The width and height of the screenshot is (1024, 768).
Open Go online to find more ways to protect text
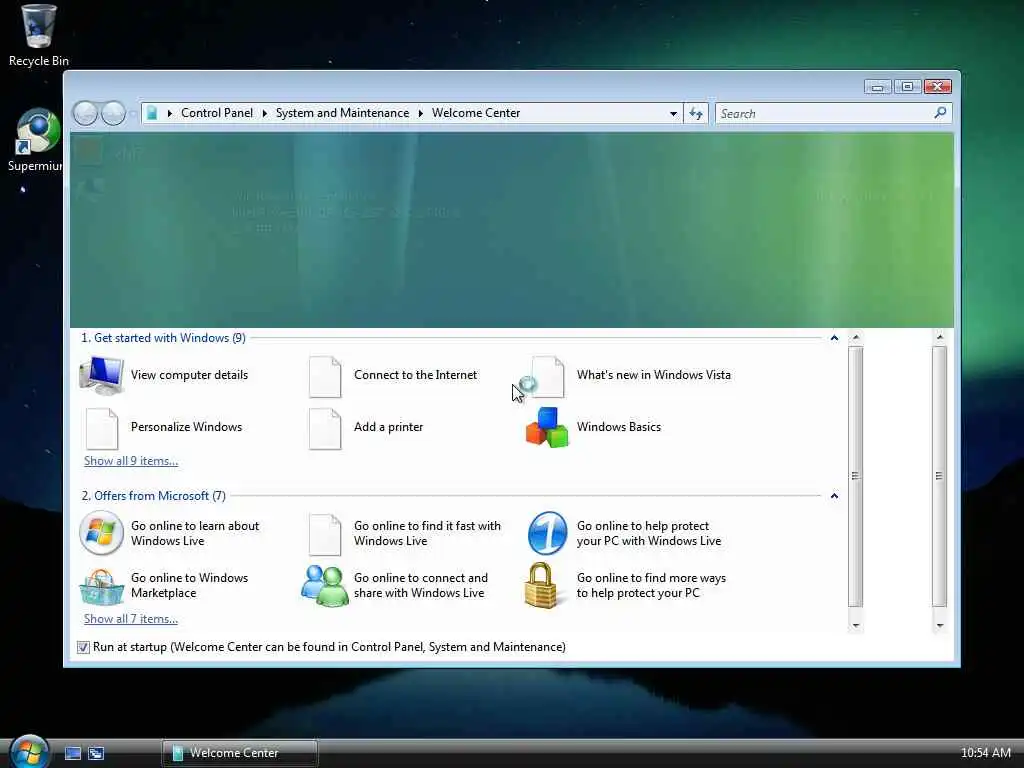651,585
